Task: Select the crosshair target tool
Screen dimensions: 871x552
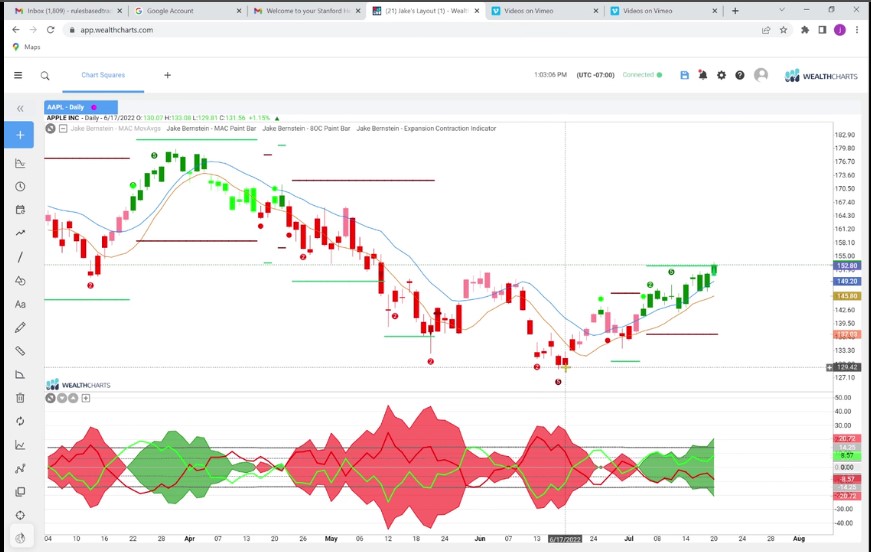Action: pyautogui.click(x=20, y=515)
